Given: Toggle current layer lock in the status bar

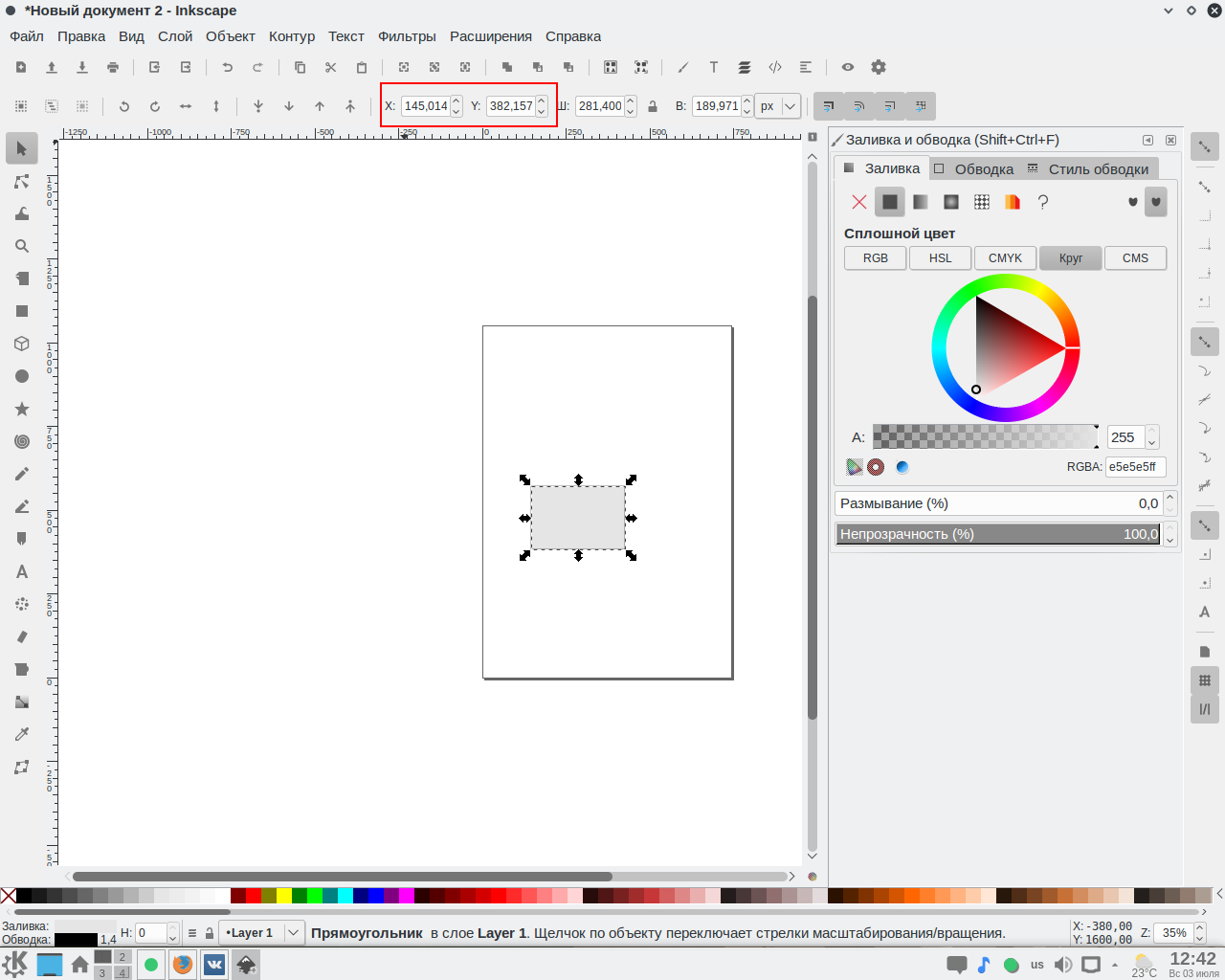Looking at the screenshot, I should 210,933.
